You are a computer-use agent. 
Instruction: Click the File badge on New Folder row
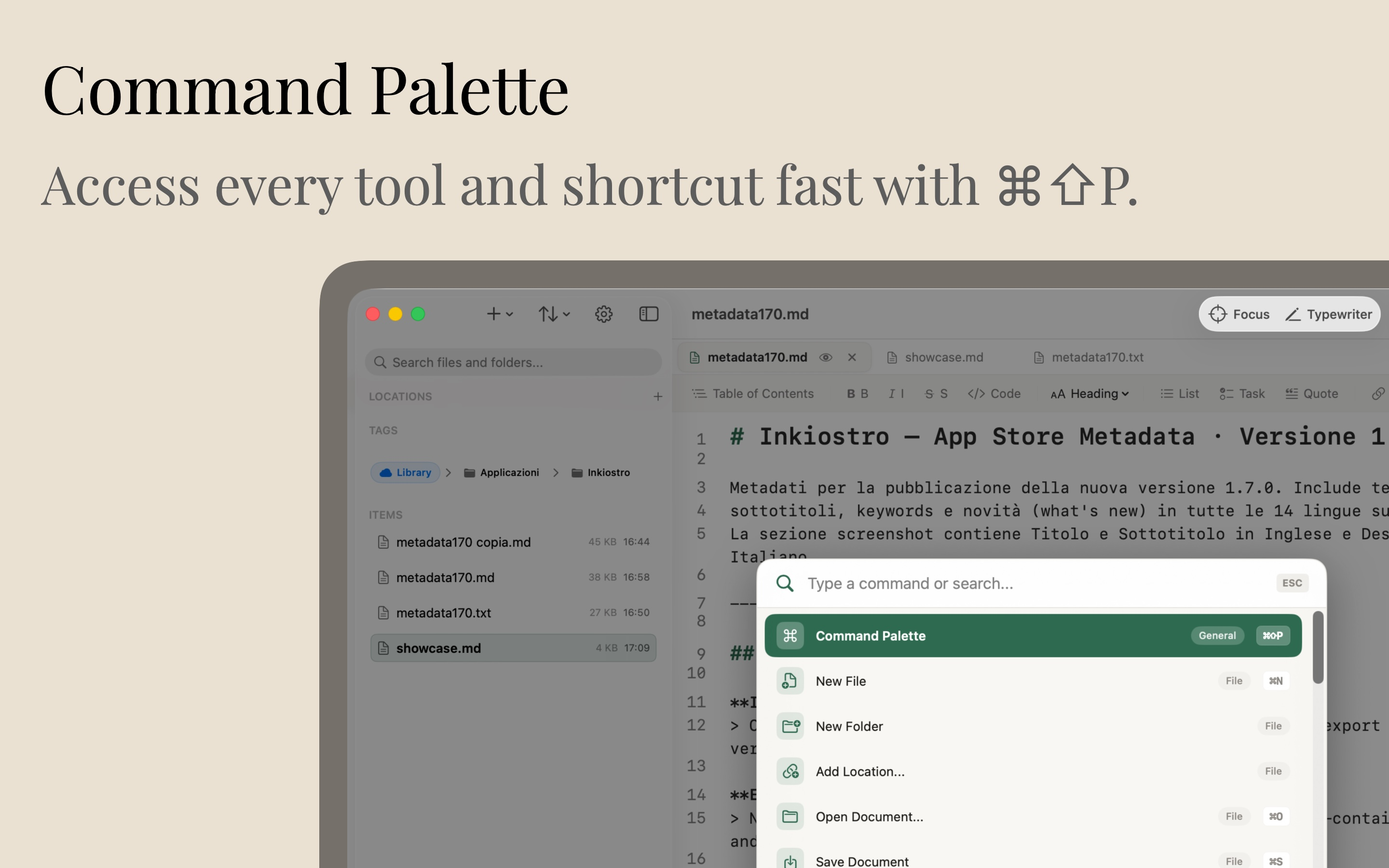(x=1272, y=726)
